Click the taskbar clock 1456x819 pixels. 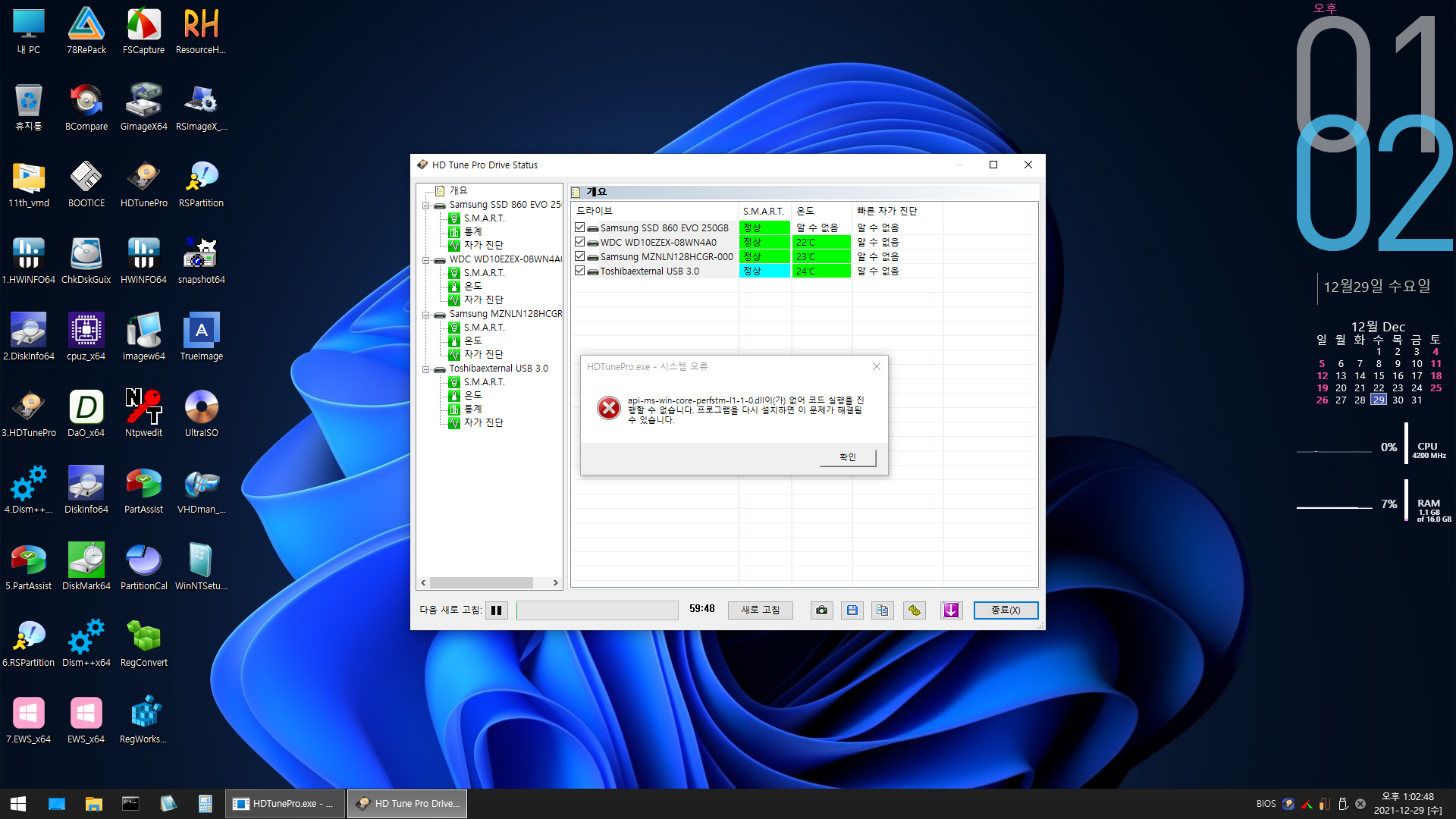[x=1407, y=804]
